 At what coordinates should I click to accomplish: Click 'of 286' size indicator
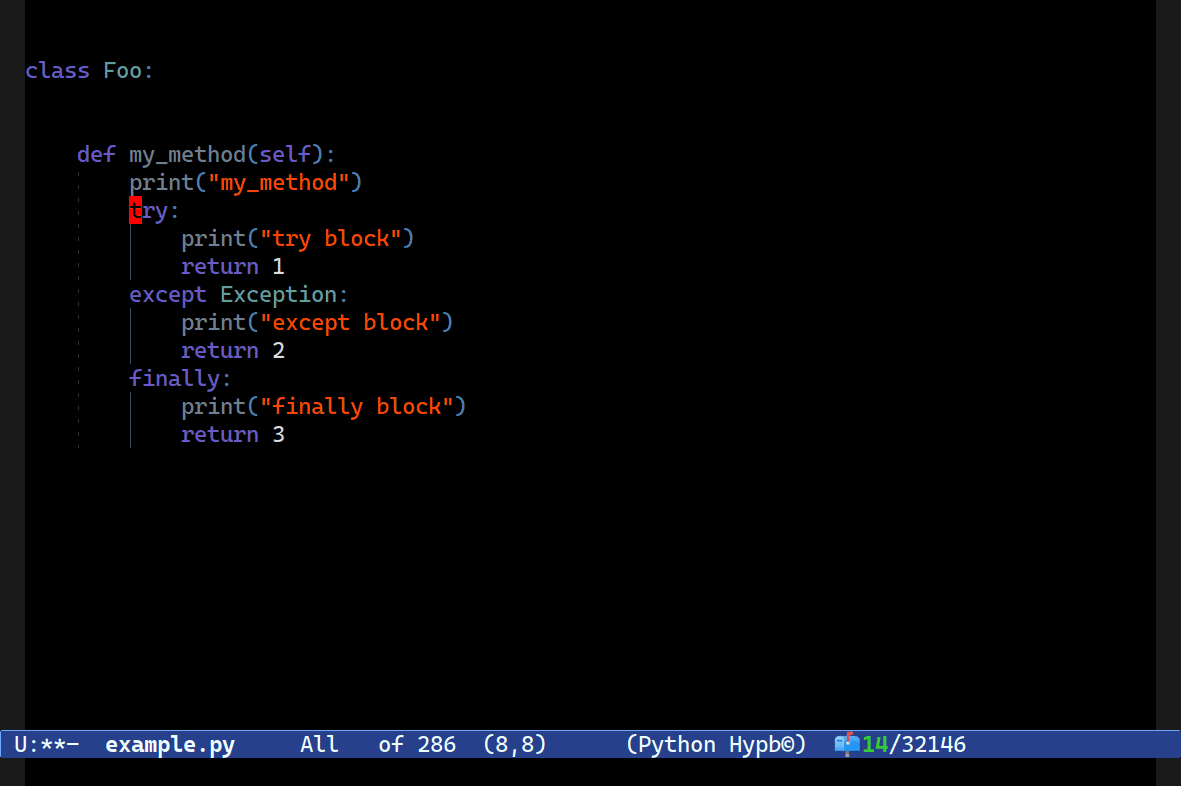417,745
